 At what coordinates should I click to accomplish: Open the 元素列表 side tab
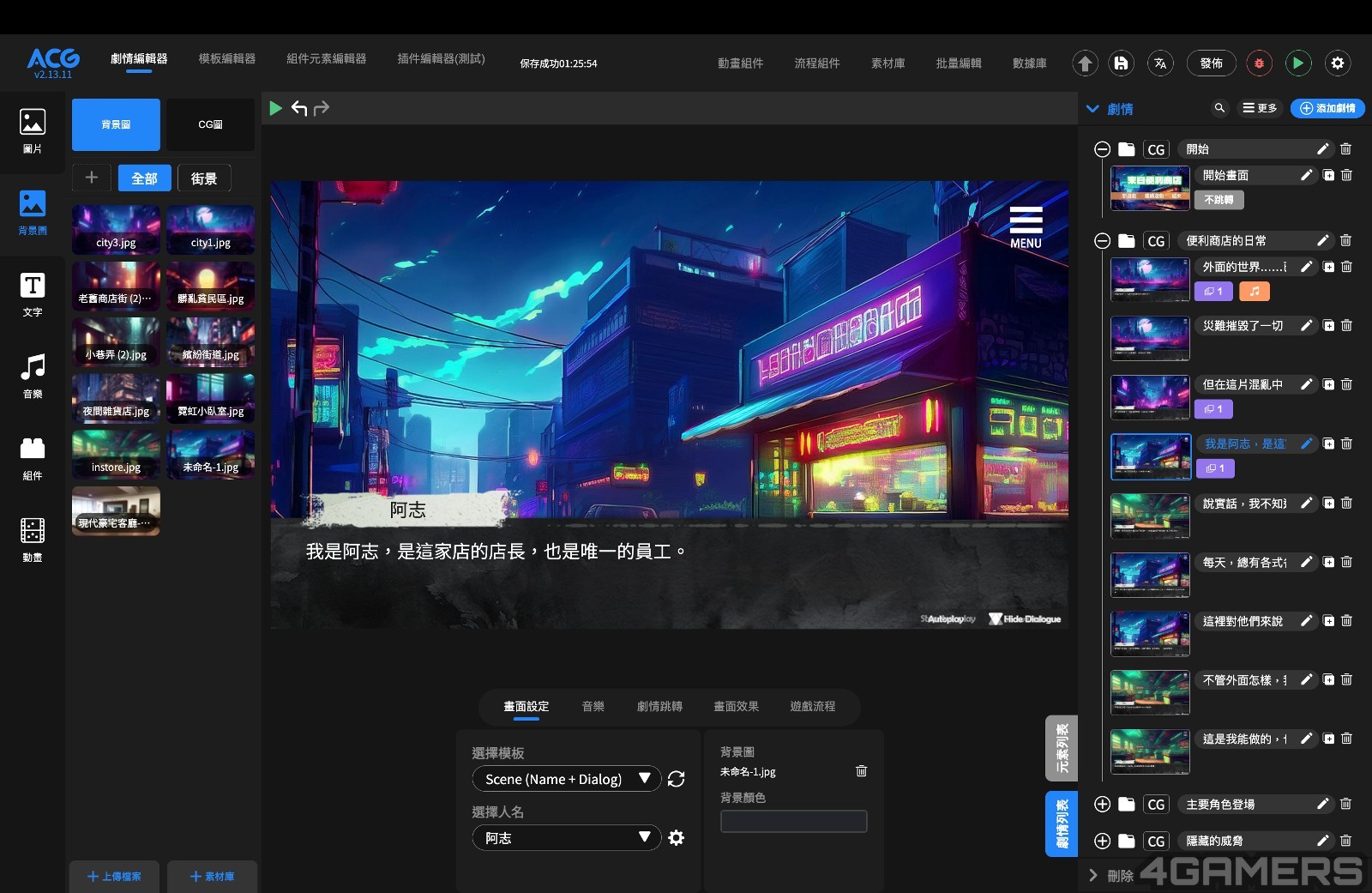click(1062, 748)
